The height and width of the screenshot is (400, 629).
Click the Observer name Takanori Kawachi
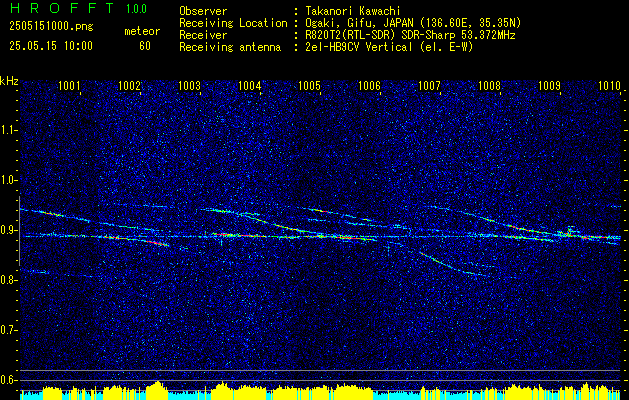point(352,11)
